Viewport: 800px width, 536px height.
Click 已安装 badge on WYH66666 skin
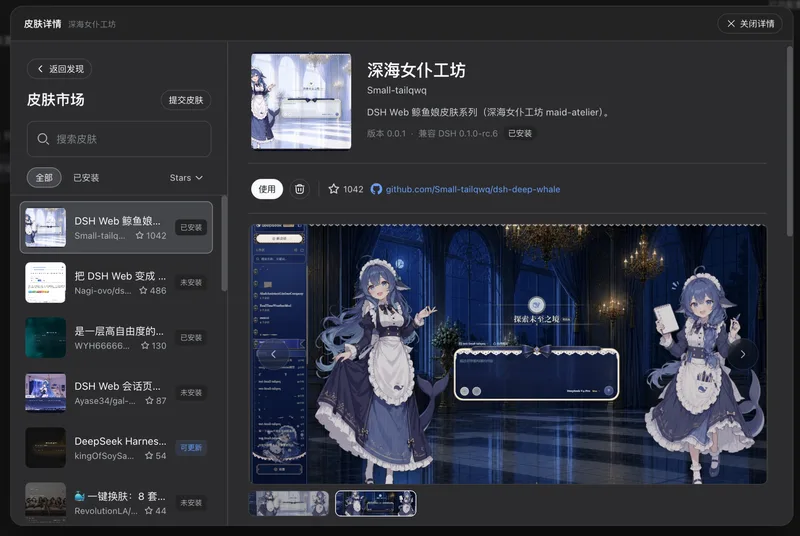[x=191, y=337]
